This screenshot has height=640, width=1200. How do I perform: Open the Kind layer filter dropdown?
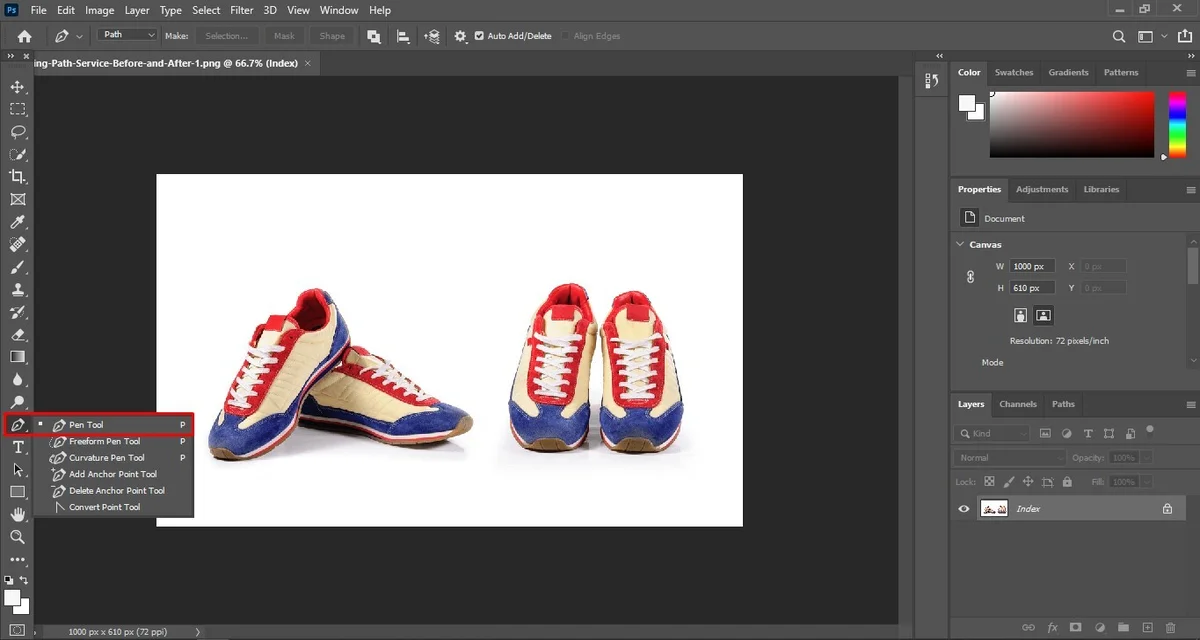tap(992, 433)
